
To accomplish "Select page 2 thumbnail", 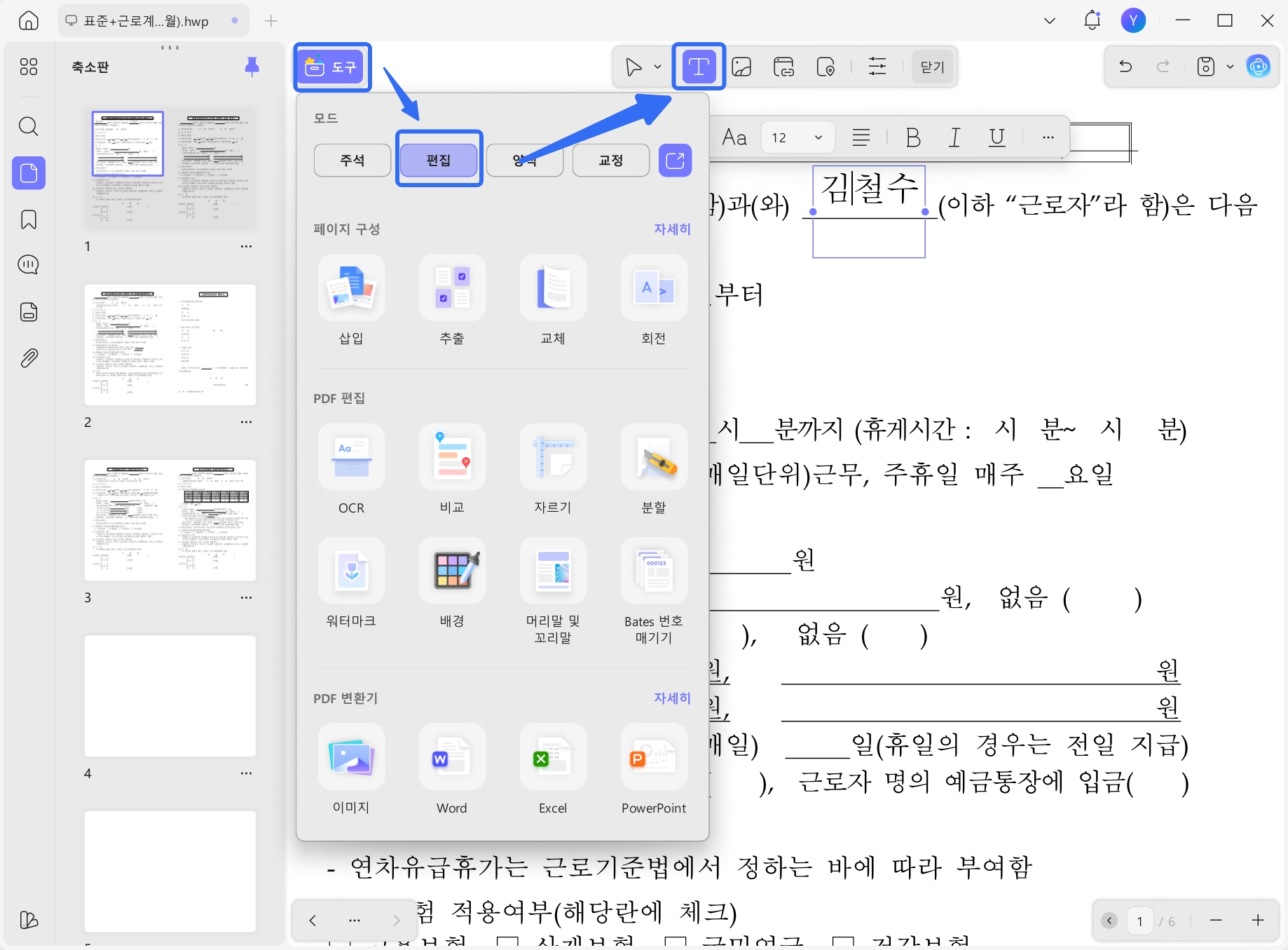I will 170,345.
